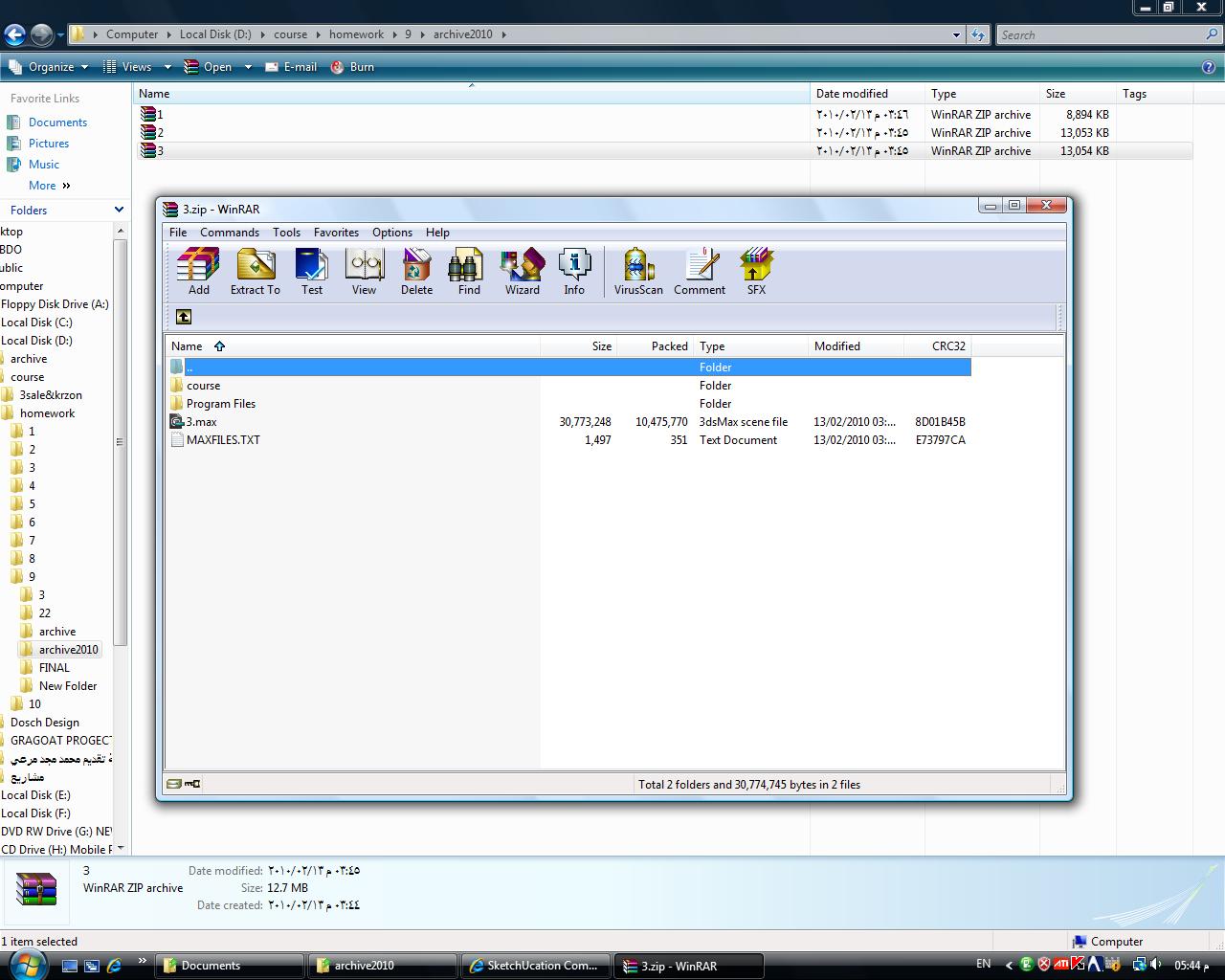Viewport: 1225px width, 980px height.
Task: Expand More favorite links
Action: [49, 186]
